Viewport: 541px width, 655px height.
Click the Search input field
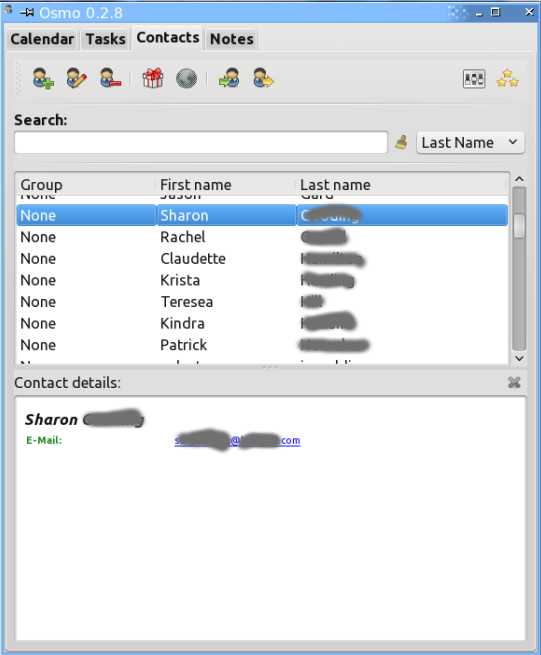(201, 142)
